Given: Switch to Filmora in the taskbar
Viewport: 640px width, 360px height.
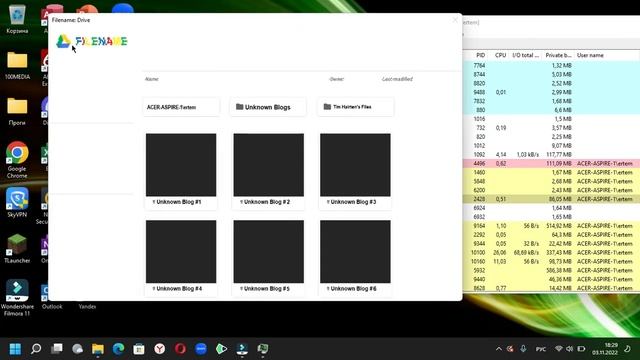Looking at the screenshot, I should tap(242, 349).
